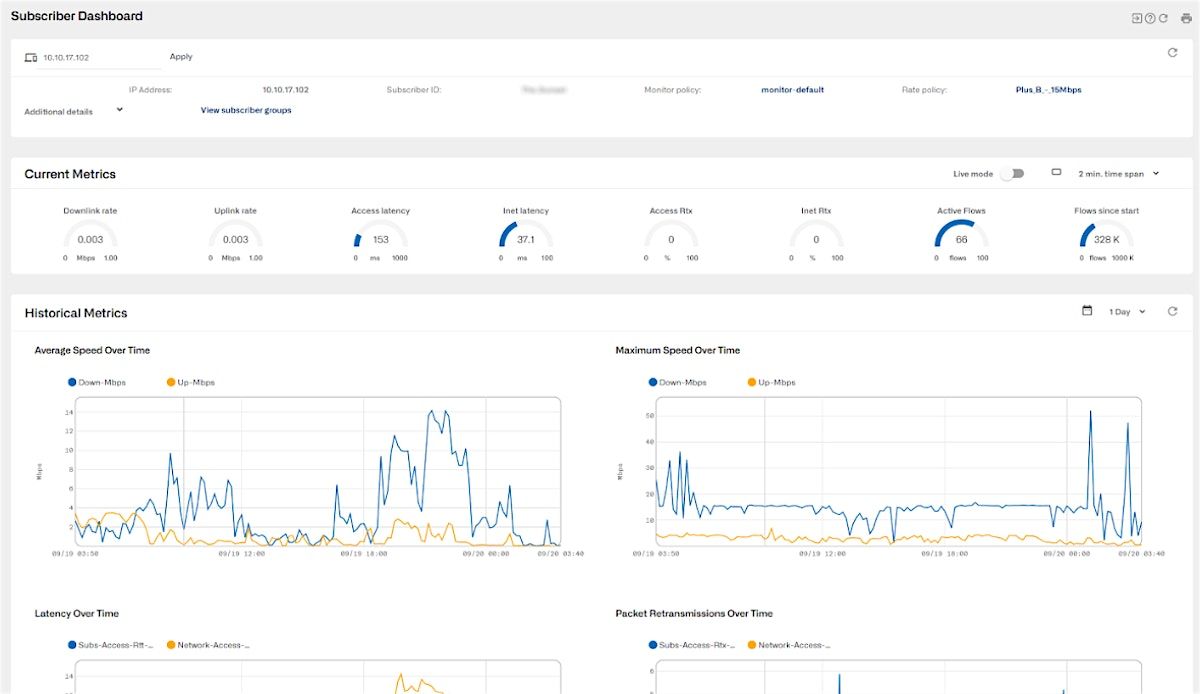The height and width of the screenshot is (694, 1200).
Task: Click the Flows since start gauge
Action: (x=1107, y=236)
